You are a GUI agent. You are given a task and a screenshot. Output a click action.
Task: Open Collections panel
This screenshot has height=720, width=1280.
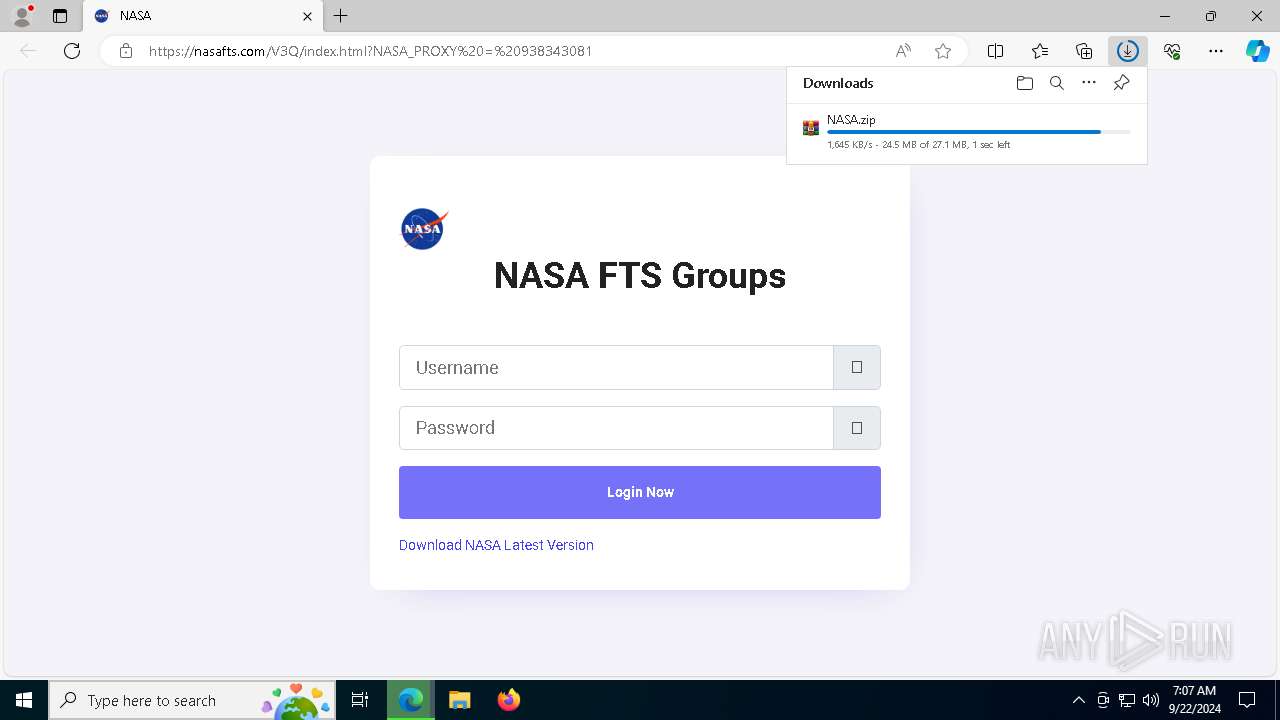[1084, 51]
